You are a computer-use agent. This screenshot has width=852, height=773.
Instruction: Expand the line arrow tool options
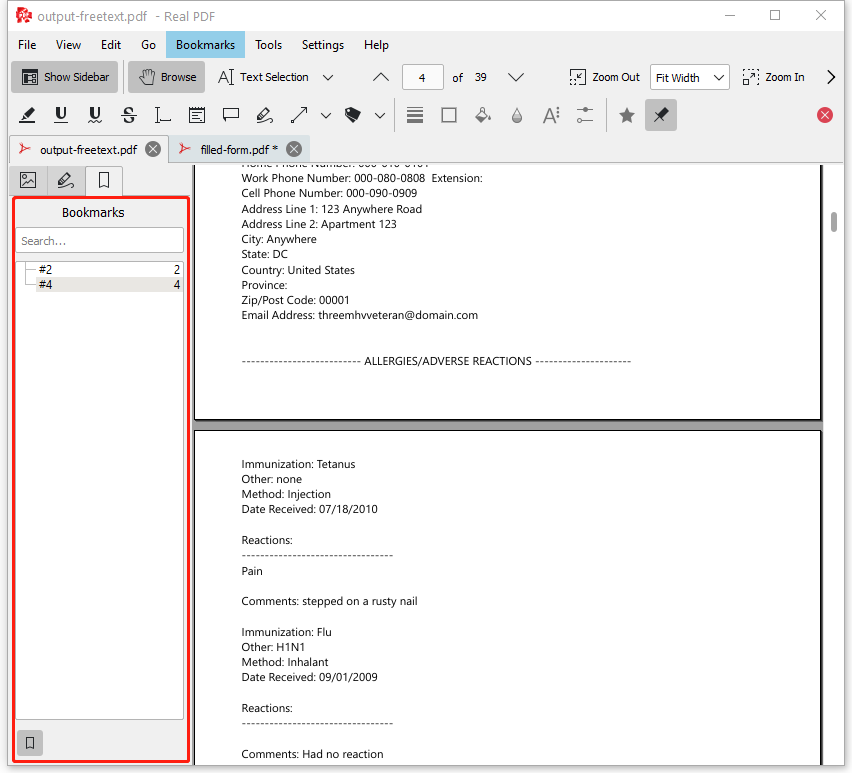coord(326,115)
